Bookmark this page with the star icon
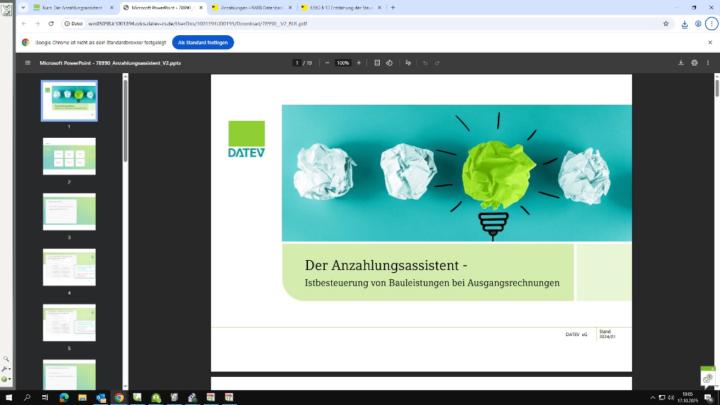This screenshot has width=720, height=405. [666, 23]
